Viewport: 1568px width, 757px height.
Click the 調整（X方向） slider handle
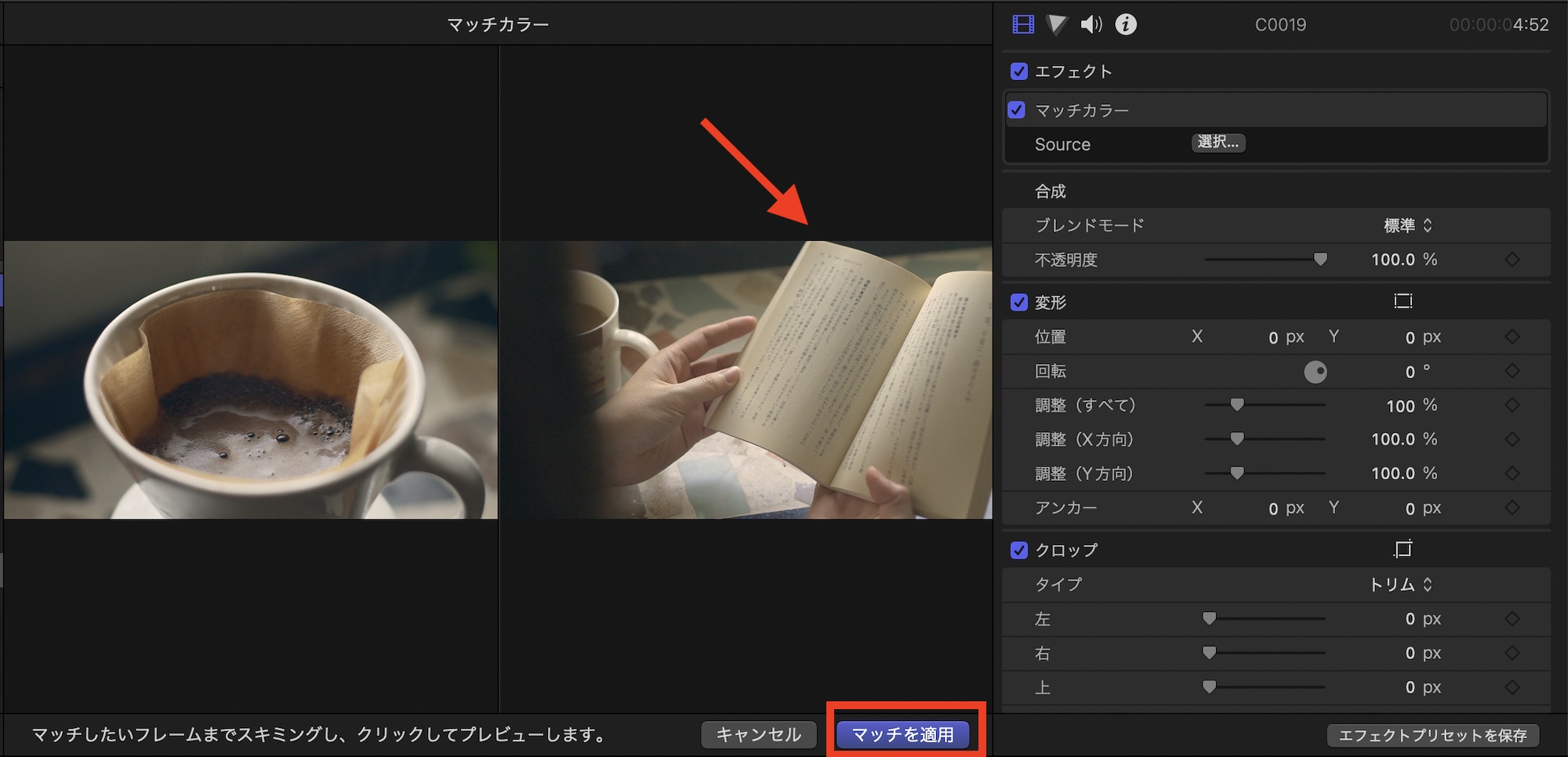tap(1237, 439)
